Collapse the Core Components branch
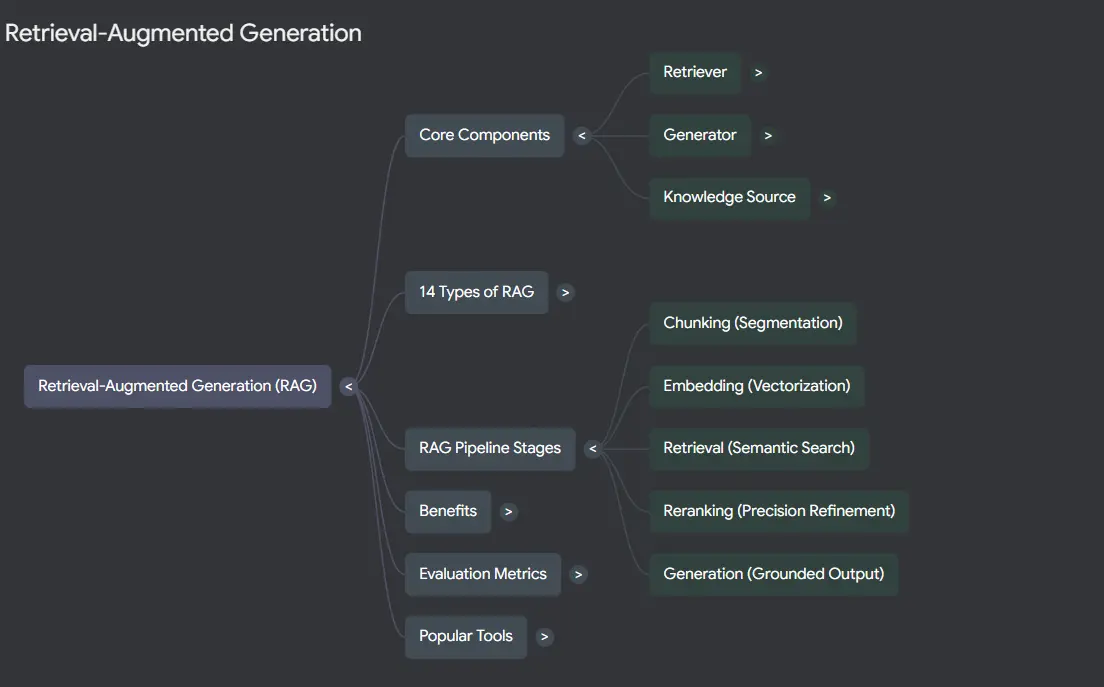The width and height of the screenshot is (1104, 687). (x=582, y=135)
